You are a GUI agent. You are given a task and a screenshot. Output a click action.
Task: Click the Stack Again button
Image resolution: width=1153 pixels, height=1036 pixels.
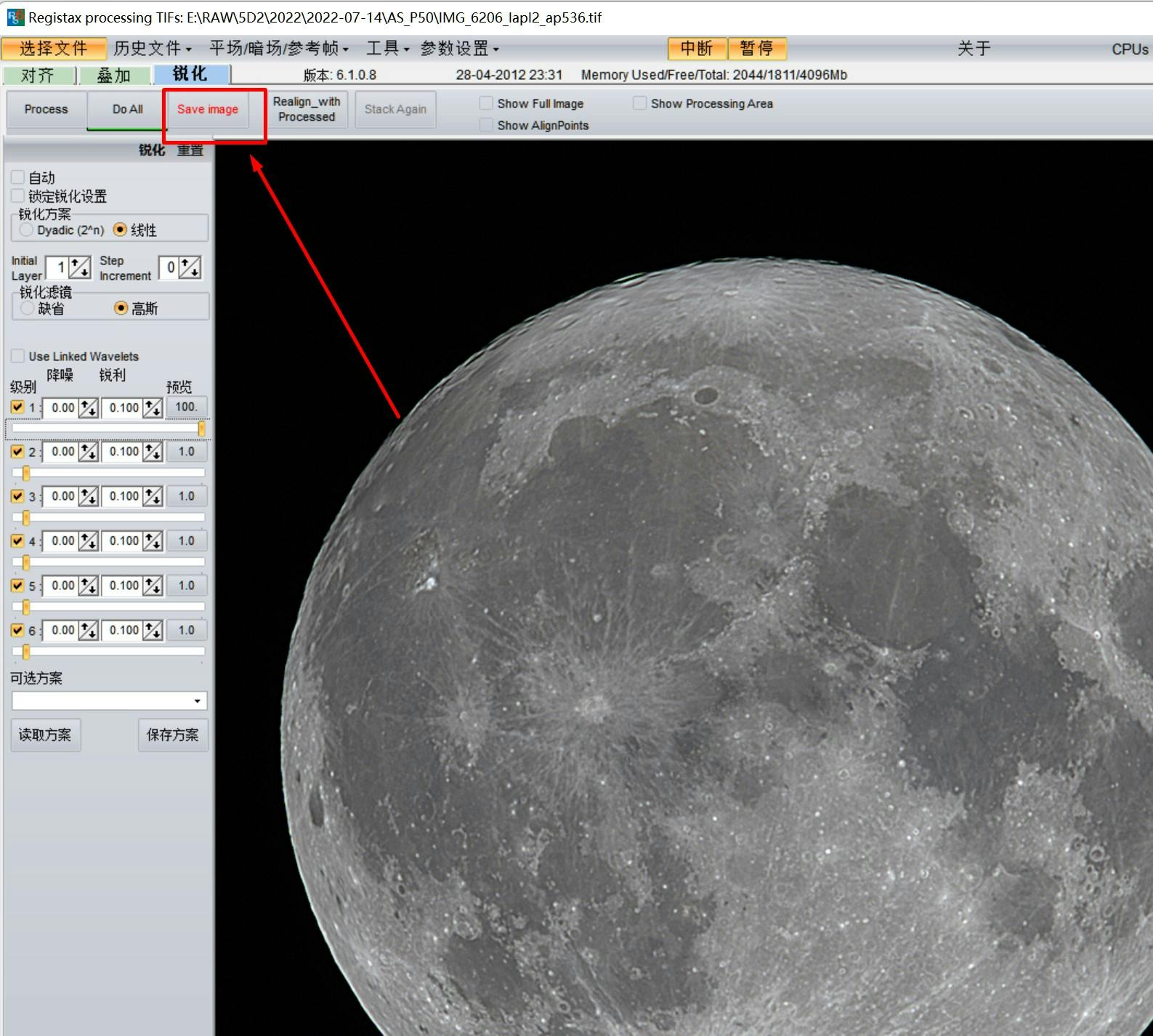point(396,109)
